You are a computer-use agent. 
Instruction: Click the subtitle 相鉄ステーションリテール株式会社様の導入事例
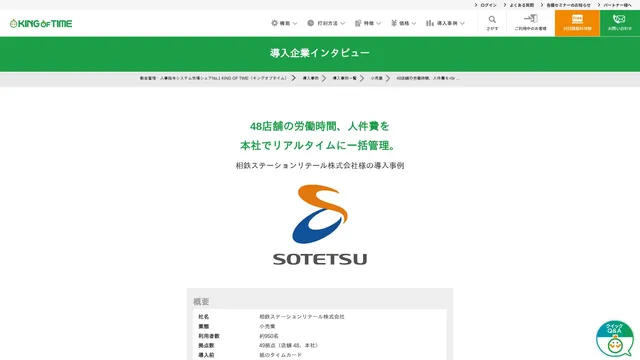click(x=320, y=166)
